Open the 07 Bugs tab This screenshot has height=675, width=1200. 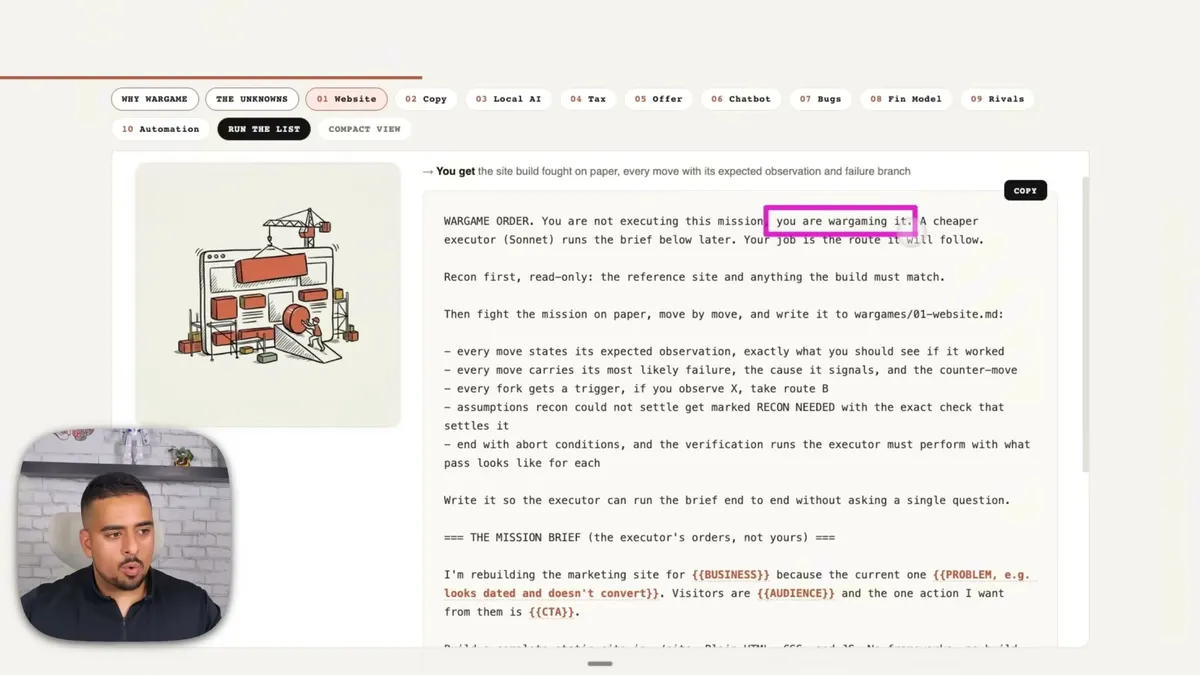pos(820,99)
